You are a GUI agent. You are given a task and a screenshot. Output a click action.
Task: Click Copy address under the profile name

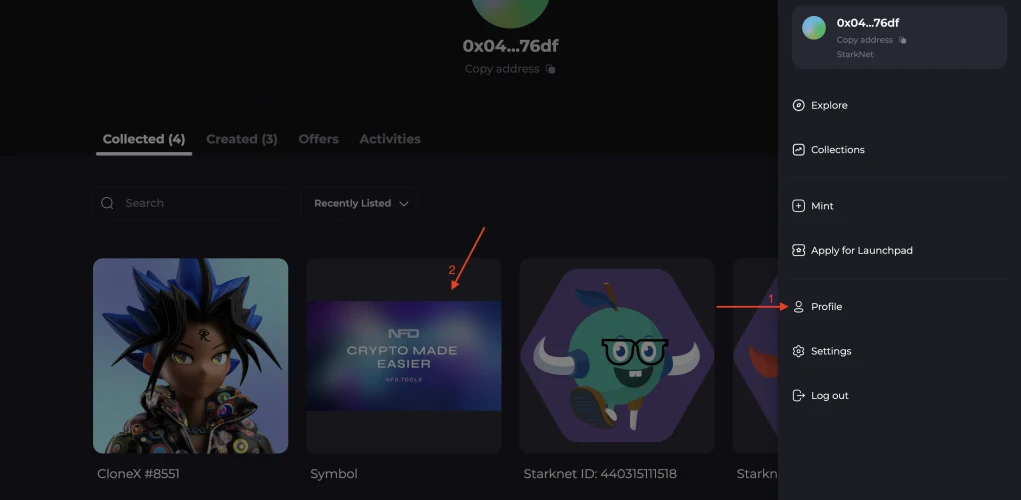point(502,69)
